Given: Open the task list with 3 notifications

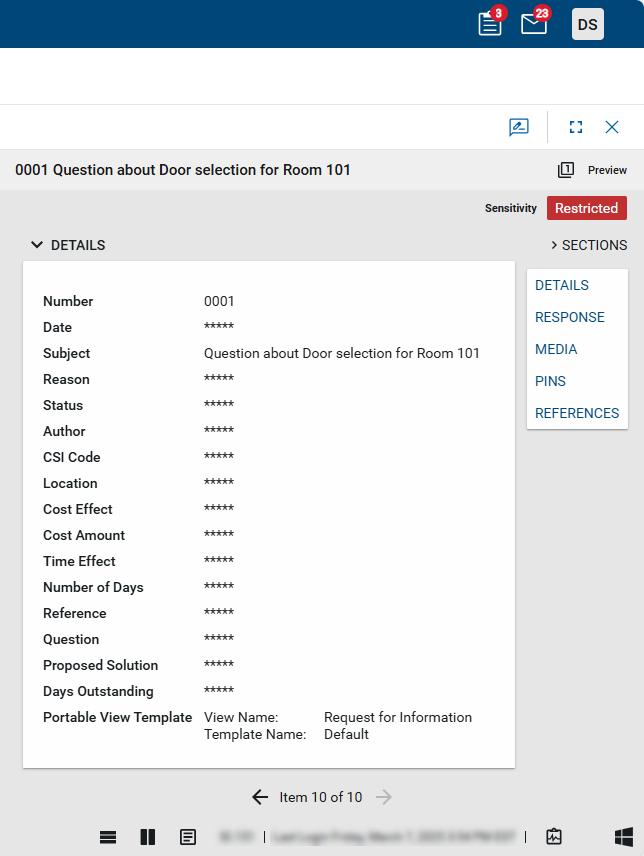Looking at the screenshot, I should 490,24.
